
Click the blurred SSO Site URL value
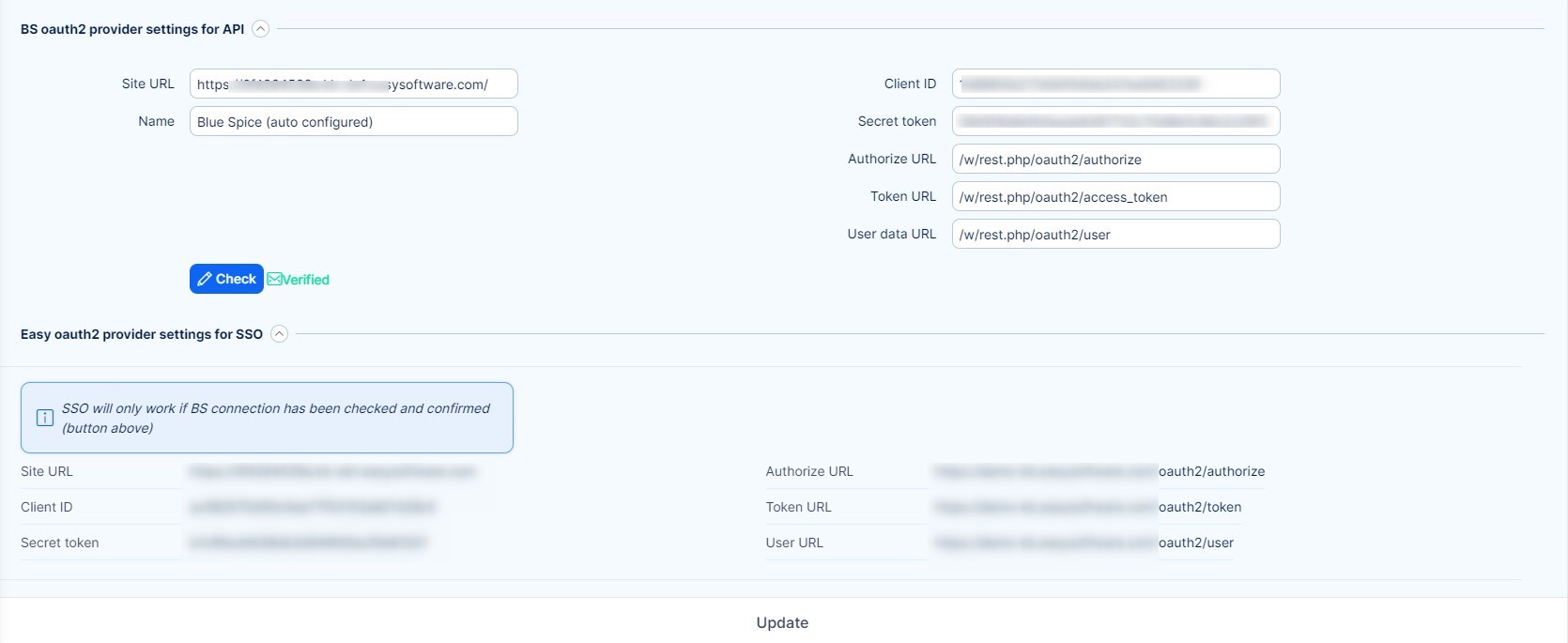pyautogui.click(x=332, y=471)
